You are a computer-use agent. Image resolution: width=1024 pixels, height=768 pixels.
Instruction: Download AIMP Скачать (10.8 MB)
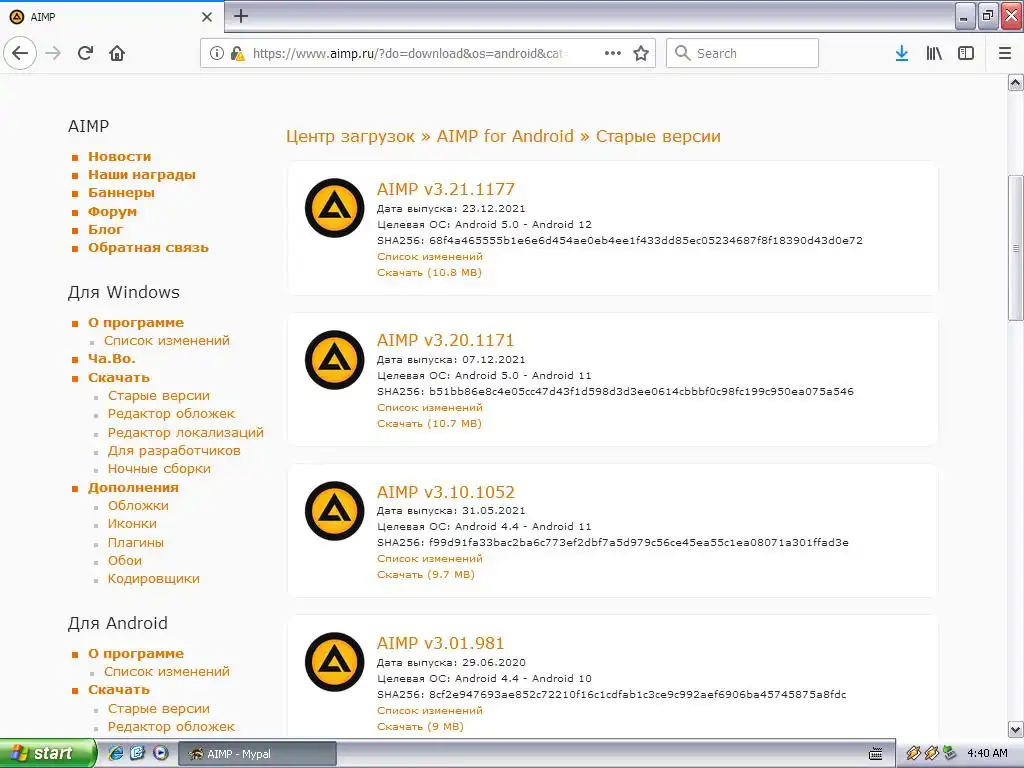[x=429, y=272]
